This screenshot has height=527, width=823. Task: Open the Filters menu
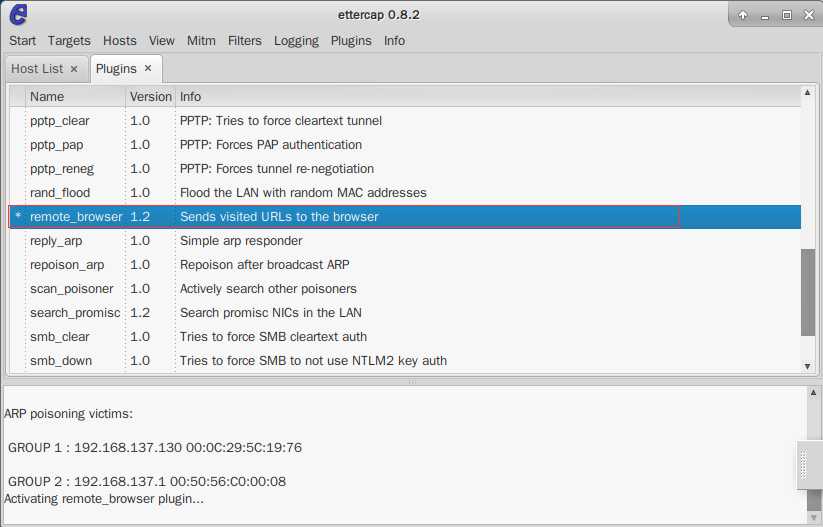(245, 41)
